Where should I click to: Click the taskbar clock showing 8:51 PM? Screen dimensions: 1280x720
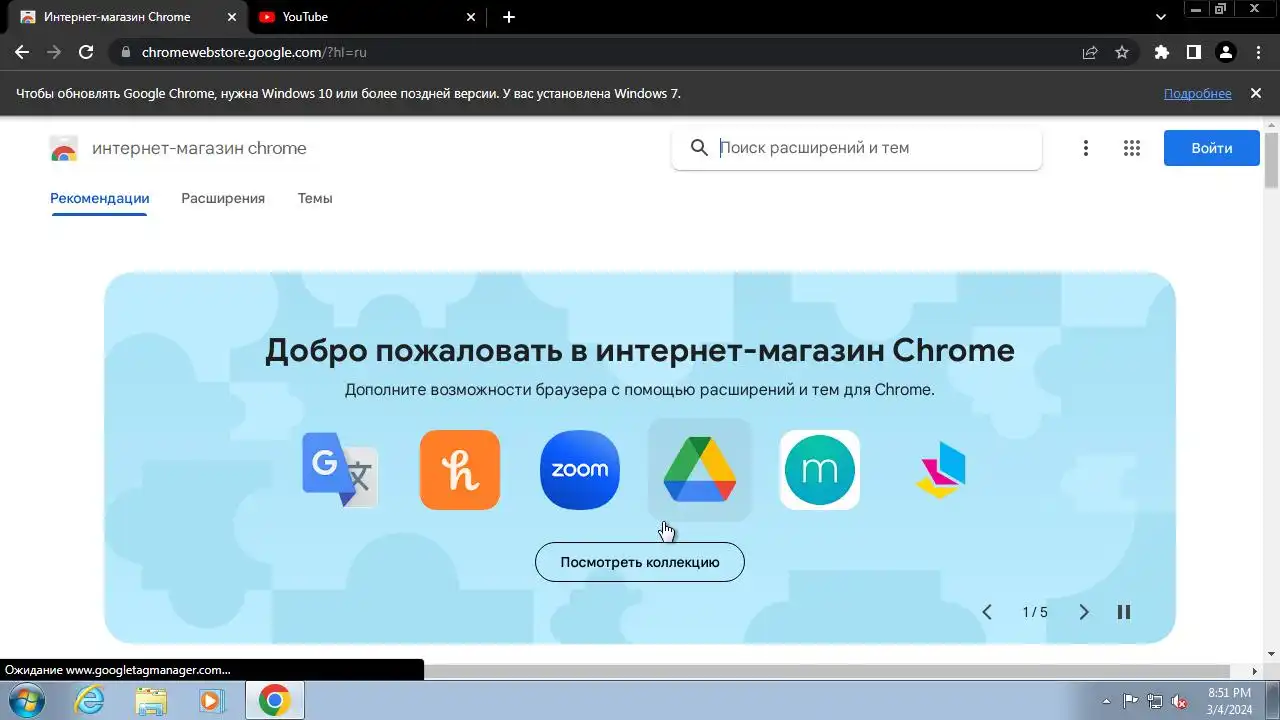pyautogui.click(x=1229, y=692)
